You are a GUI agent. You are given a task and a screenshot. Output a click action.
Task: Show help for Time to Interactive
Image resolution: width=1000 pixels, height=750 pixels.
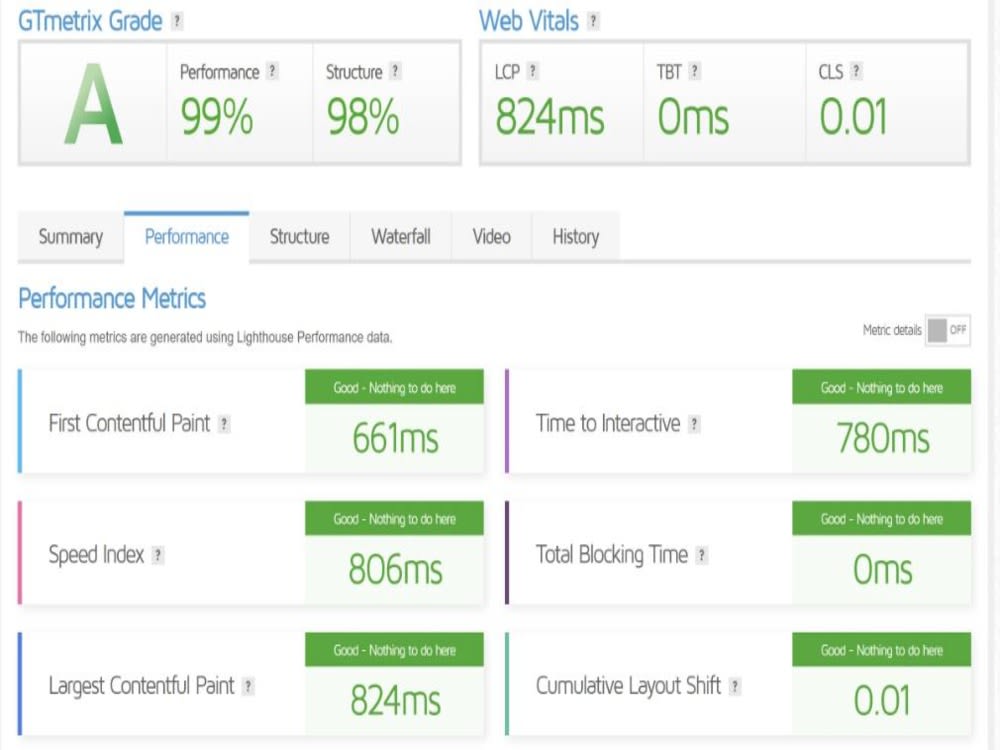point(694,424)
